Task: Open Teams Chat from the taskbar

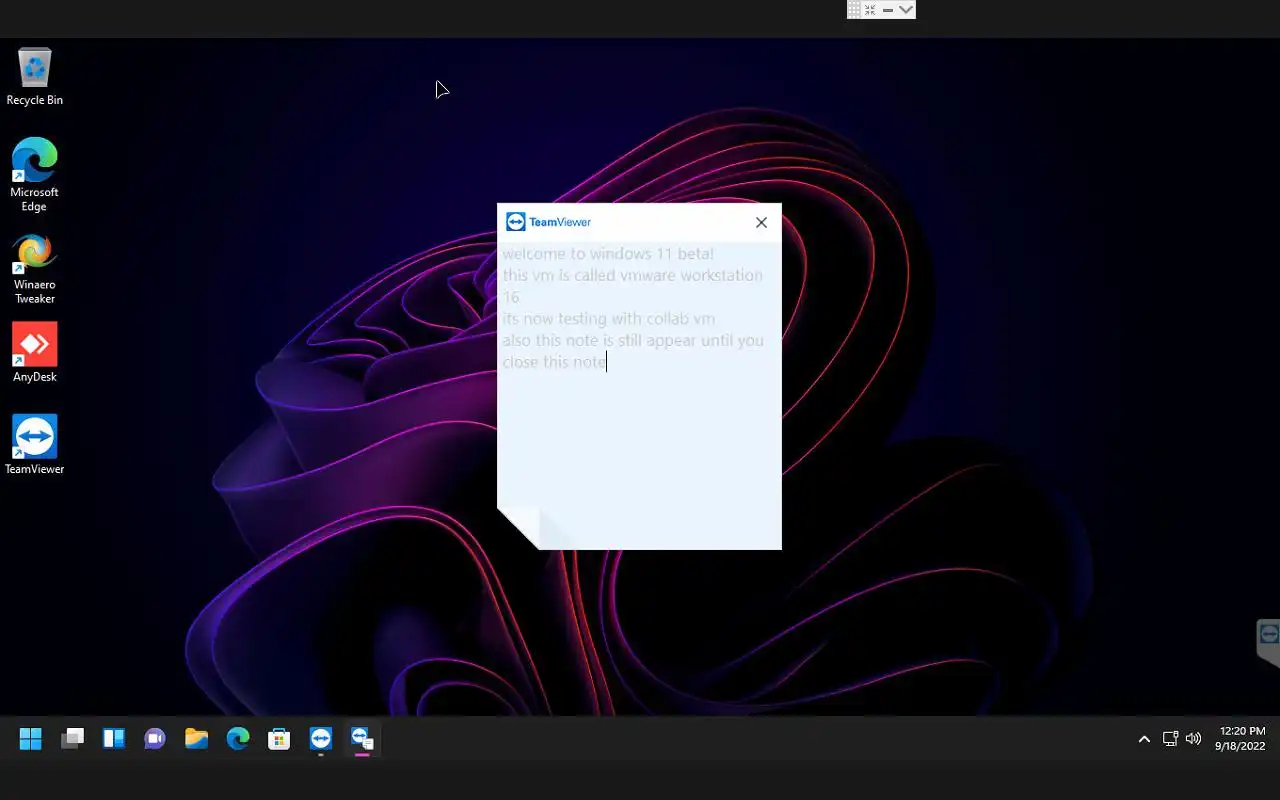Action: click(155, 739)
